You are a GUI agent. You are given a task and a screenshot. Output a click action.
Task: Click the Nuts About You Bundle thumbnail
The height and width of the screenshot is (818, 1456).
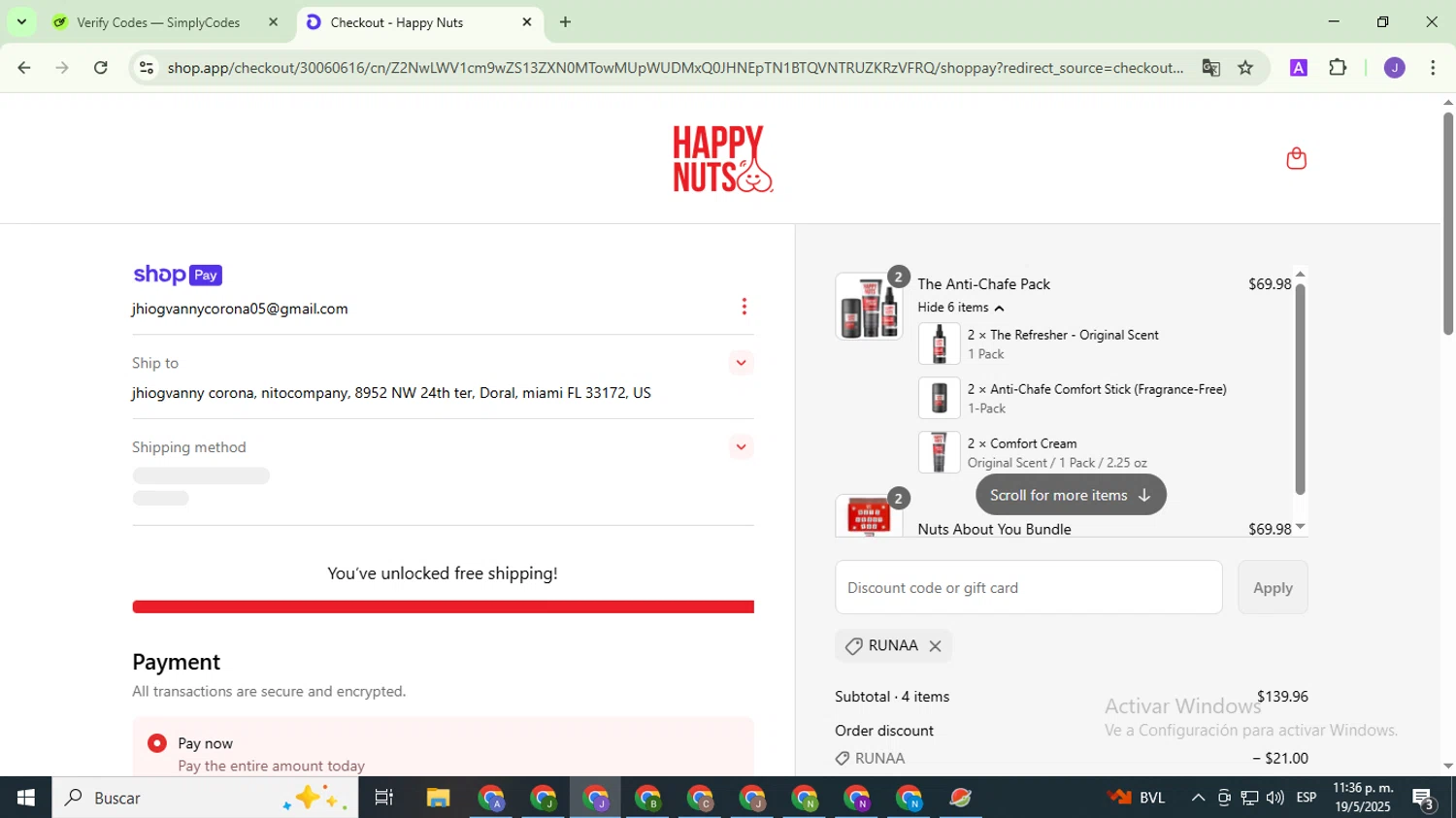click(x=869, y=515)
